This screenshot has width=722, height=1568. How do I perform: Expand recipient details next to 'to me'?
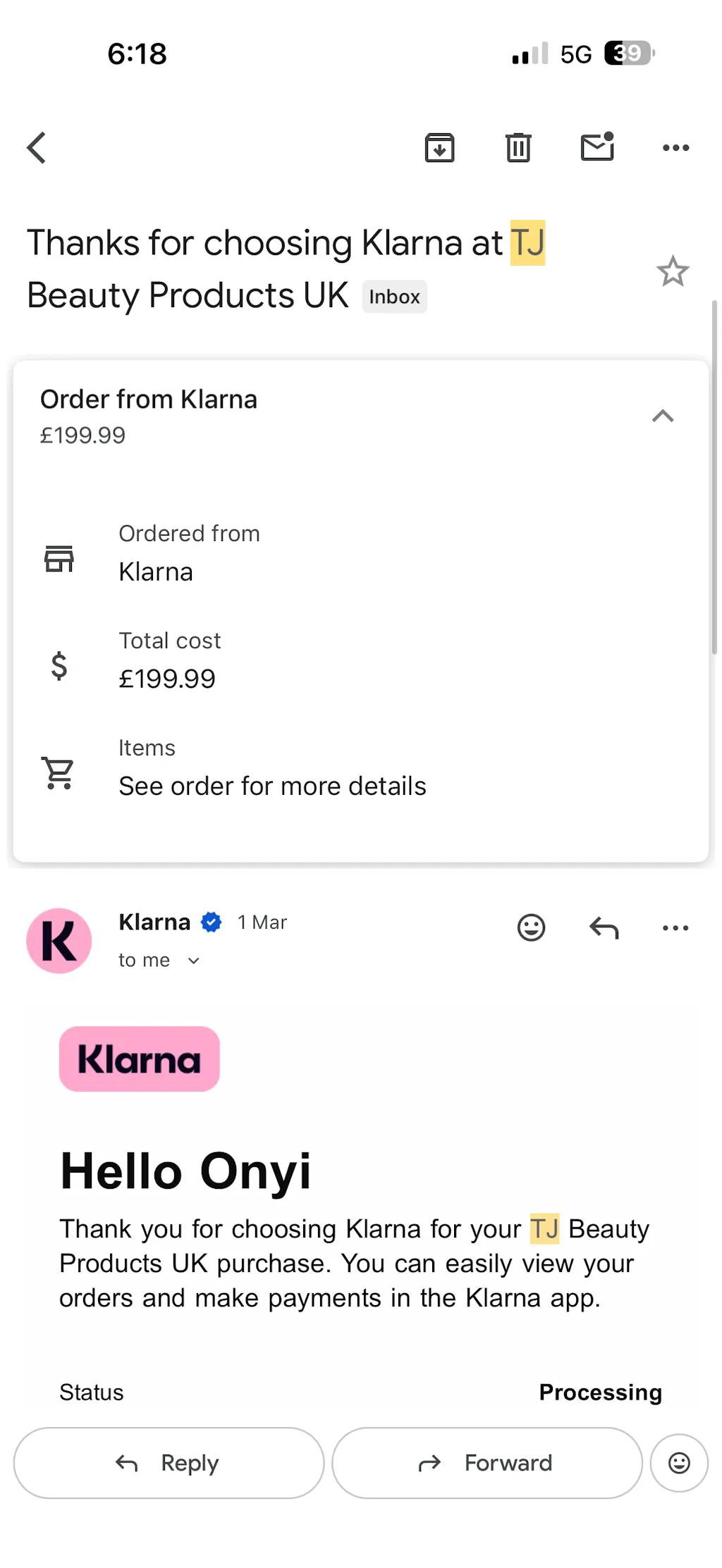[194, 961]
